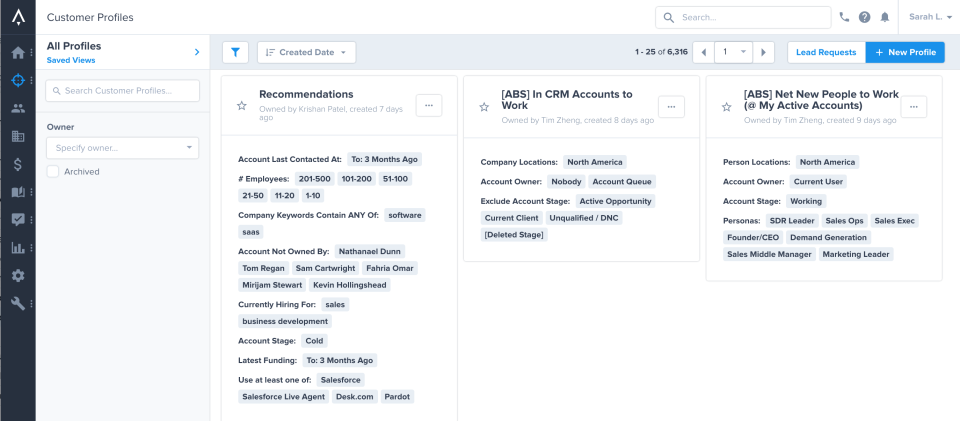Image resolution: width=960 pixels, height=421 pixels.
Task: Go to the next page arrow
Action: [x=763, y=53]
